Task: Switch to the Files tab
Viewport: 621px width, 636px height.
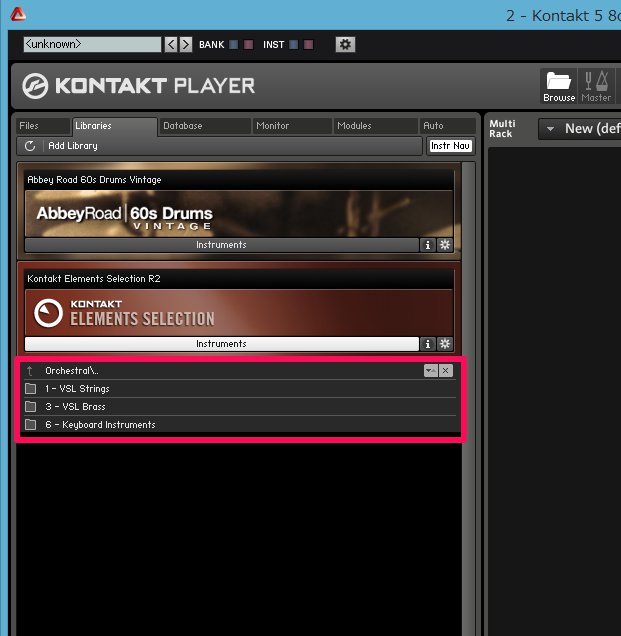Action: (43, 126)
